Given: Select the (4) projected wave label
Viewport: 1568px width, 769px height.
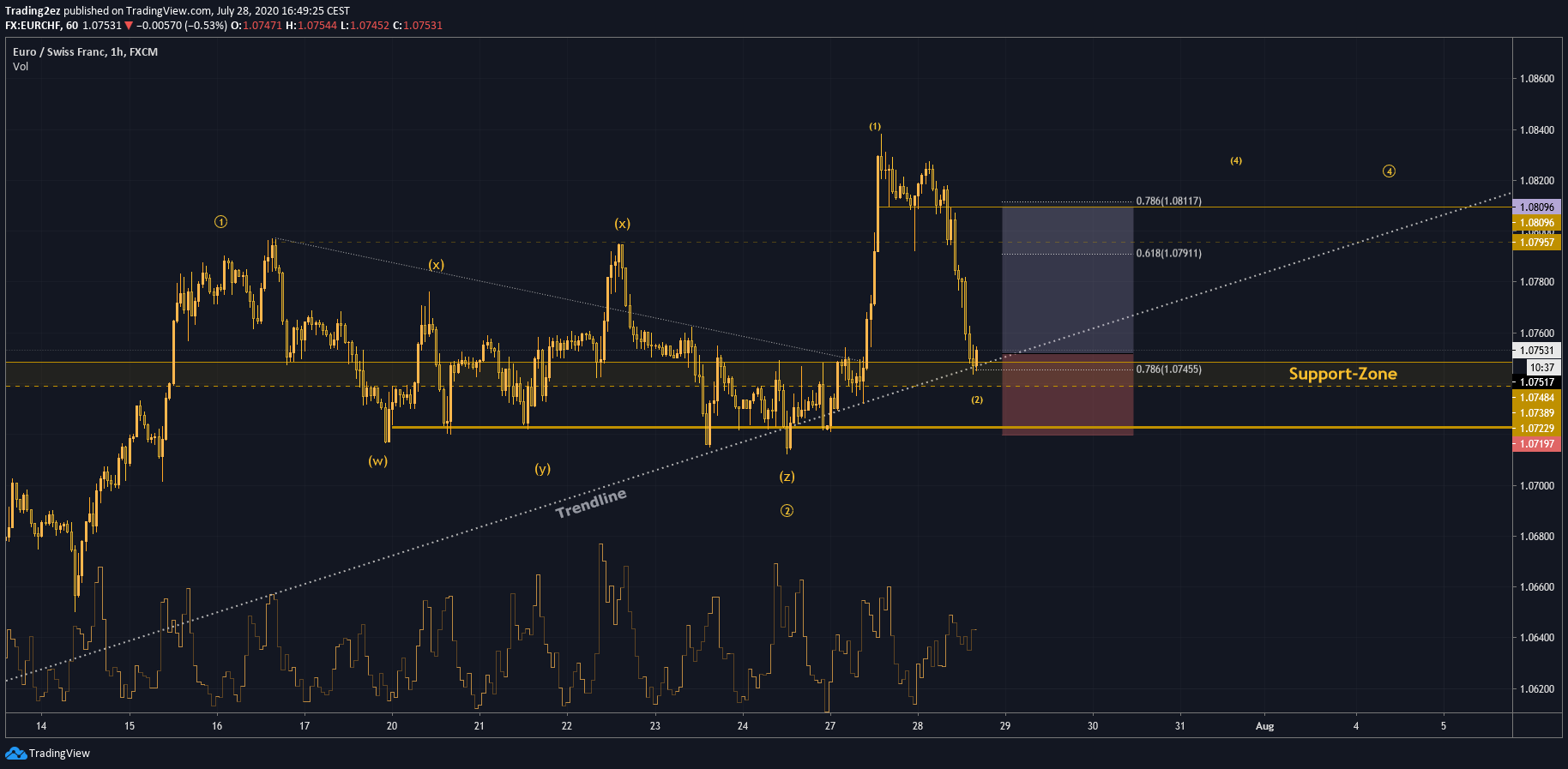Looking at the screenshot, I should 1236,161.
